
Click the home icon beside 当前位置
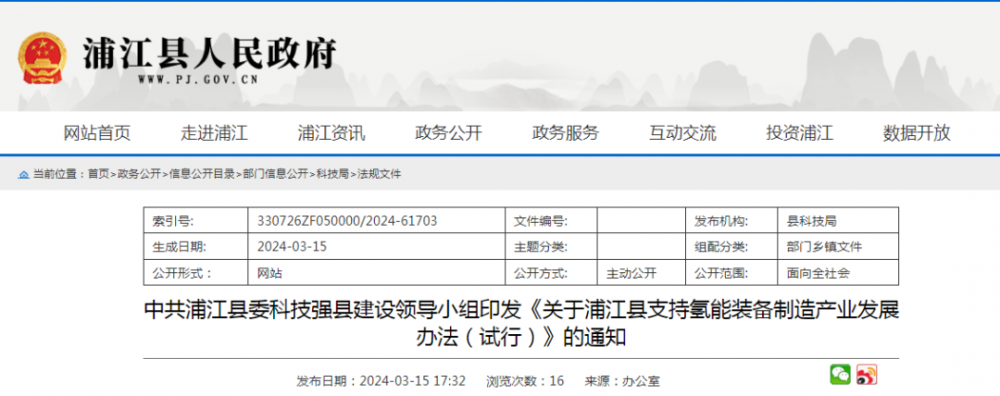[x=24, y=174]
